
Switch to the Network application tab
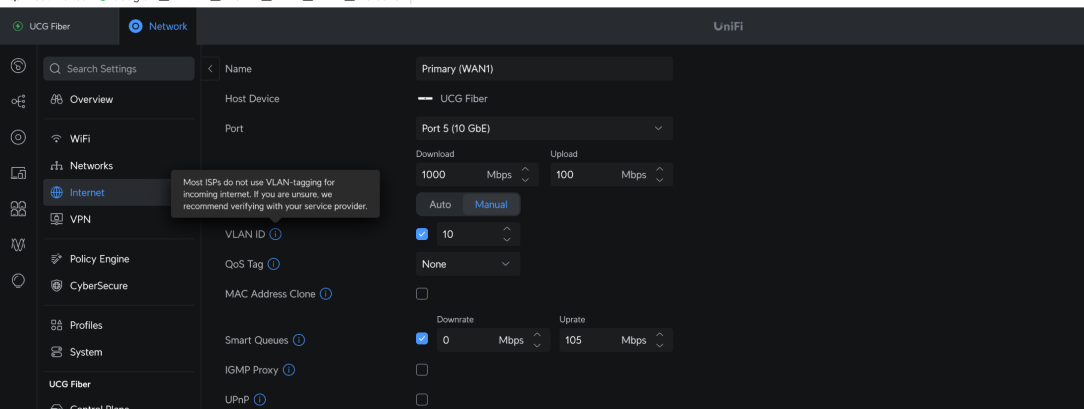tap(158, 26)
